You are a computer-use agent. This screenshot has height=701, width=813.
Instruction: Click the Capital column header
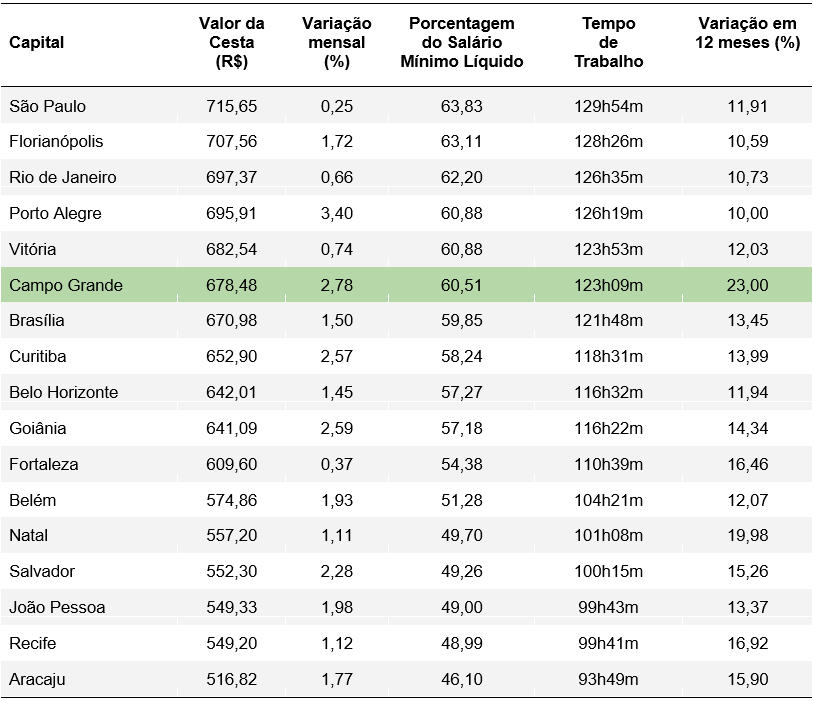point(37,43)
